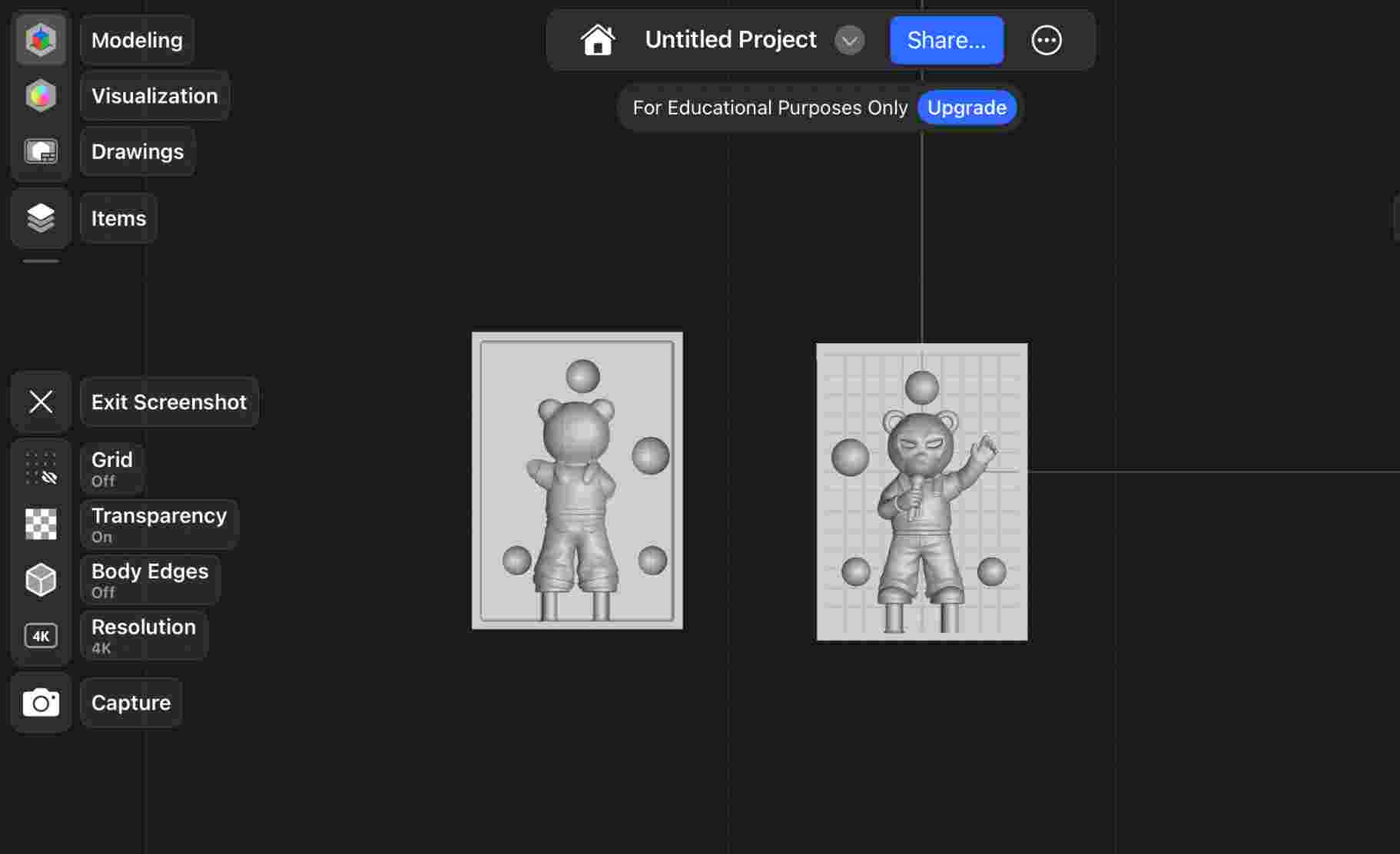The width and height of the screenshot is (1400, 854).
Task: Click the Upgrade button
Action: tap(967, 108)
